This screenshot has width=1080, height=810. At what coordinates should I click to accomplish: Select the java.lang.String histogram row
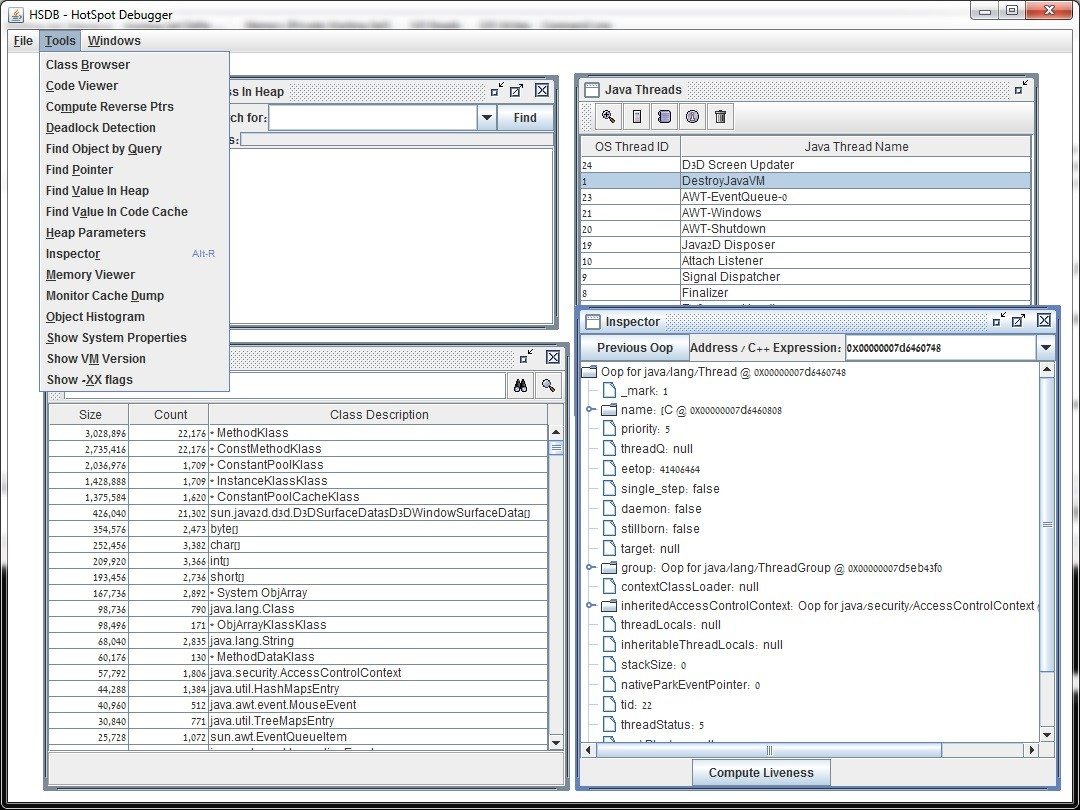point(298,641)
